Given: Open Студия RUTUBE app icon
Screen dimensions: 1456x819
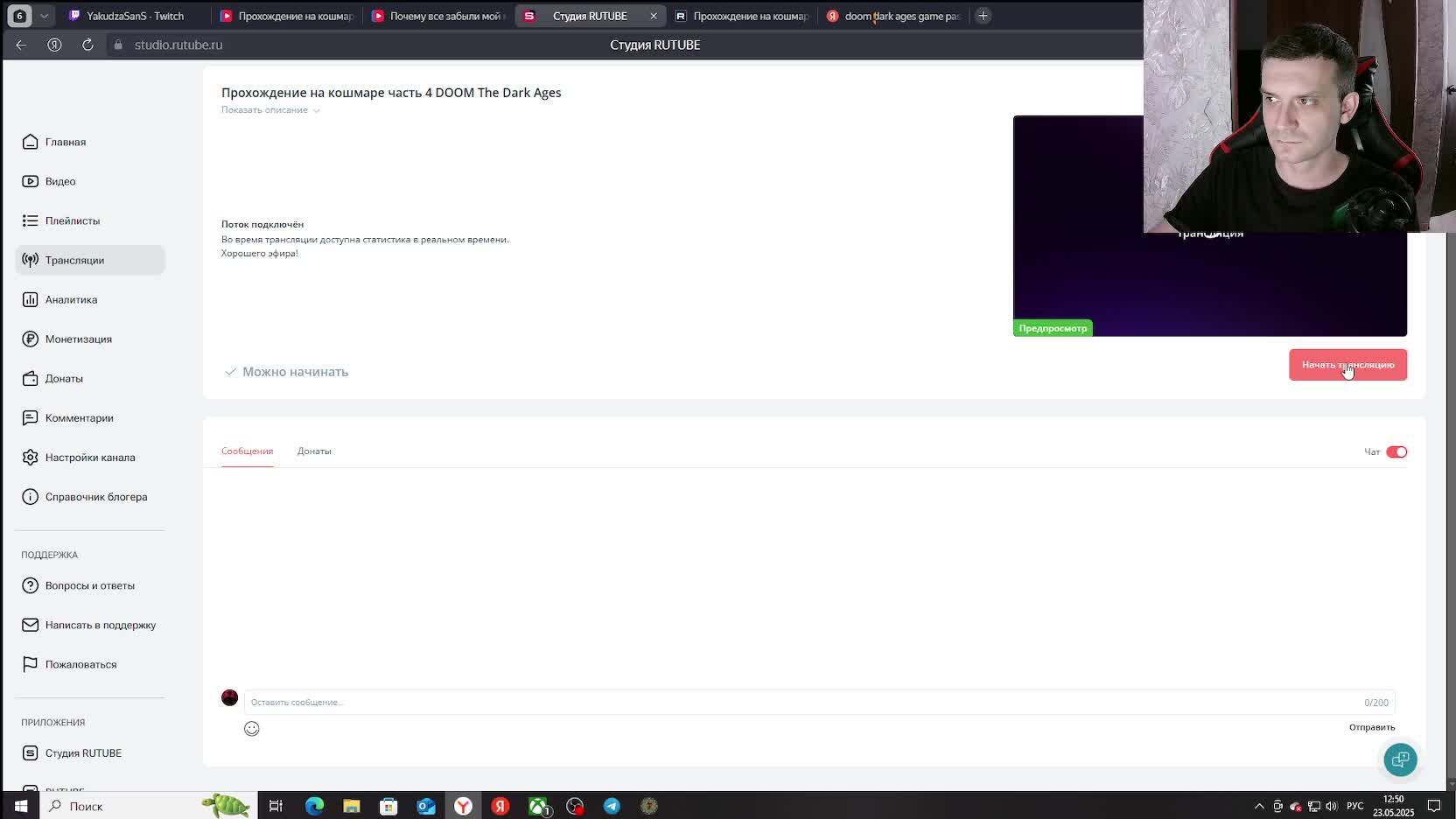Looking at the screenshot, I should click(31, 752).
